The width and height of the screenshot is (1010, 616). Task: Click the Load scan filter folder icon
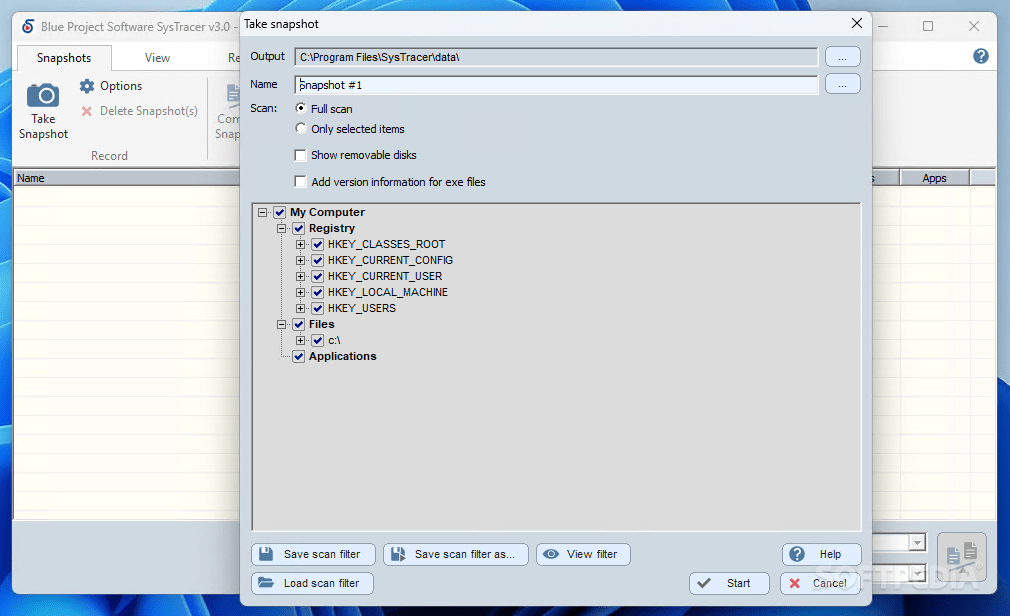click(x=266, y=582)
